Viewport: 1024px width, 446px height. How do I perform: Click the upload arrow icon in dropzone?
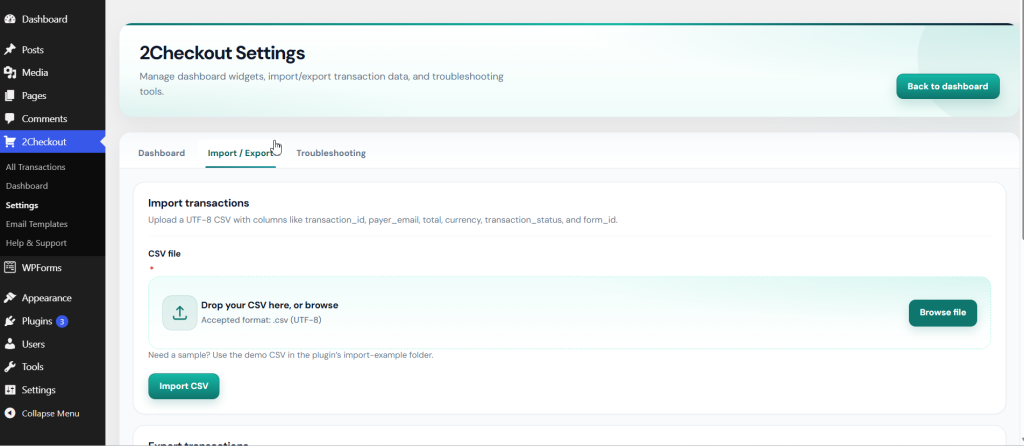pyautogui.click(x=180, y=313)
